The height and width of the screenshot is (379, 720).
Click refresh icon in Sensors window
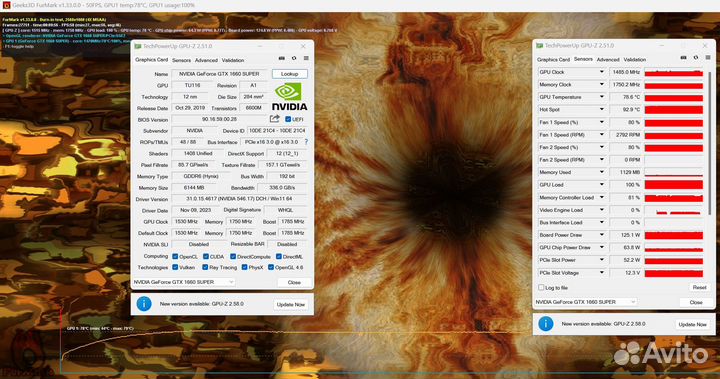[x=696, y=58]
